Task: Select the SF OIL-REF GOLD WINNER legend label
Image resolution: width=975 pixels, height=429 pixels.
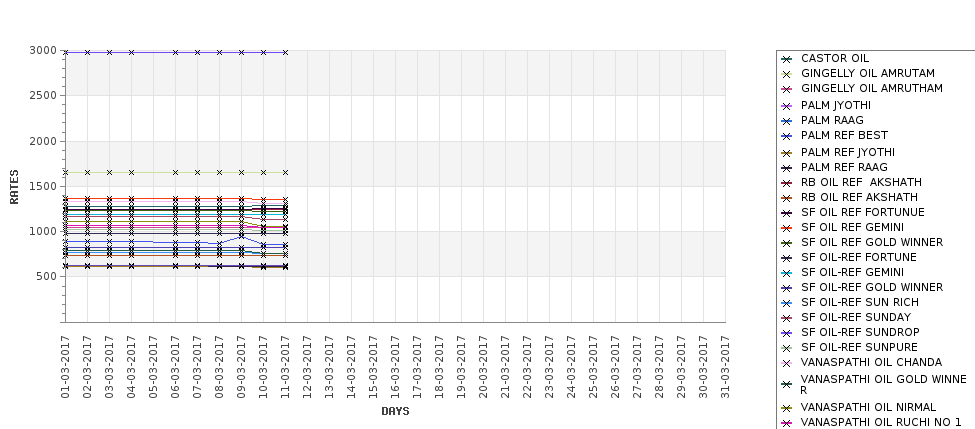Action: pyautogui.click(x=872, y=287)
